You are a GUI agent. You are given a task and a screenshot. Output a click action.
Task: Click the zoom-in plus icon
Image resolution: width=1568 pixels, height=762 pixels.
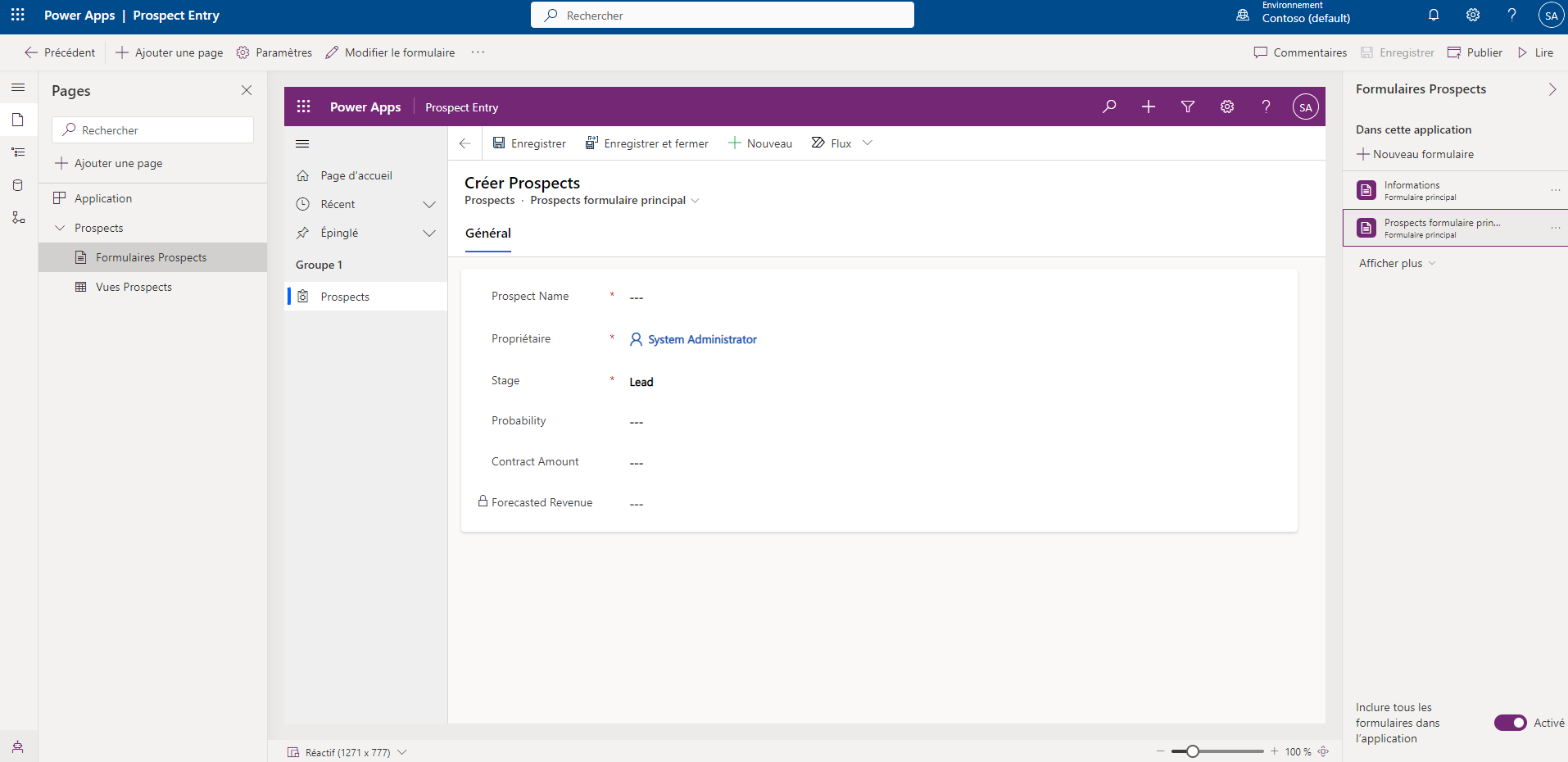click(x=1274, y=751)
